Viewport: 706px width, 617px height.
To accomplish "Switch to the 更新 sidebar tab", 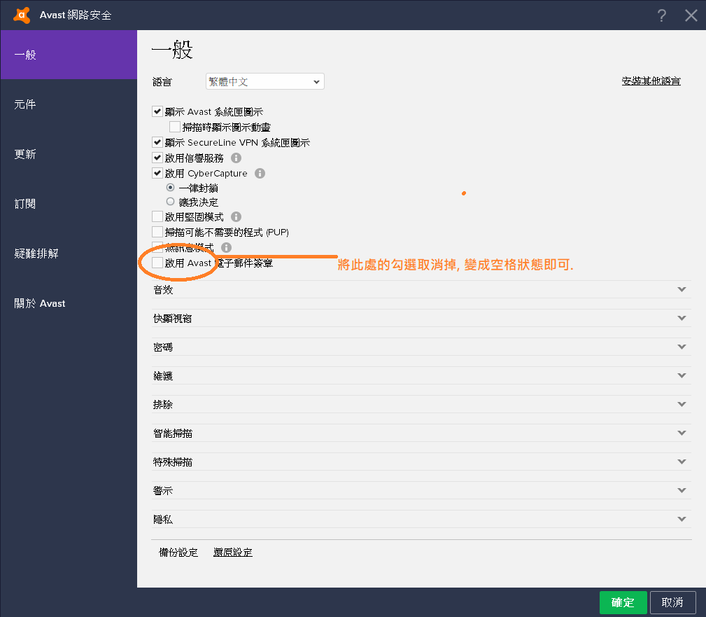I will click(69, 154).
